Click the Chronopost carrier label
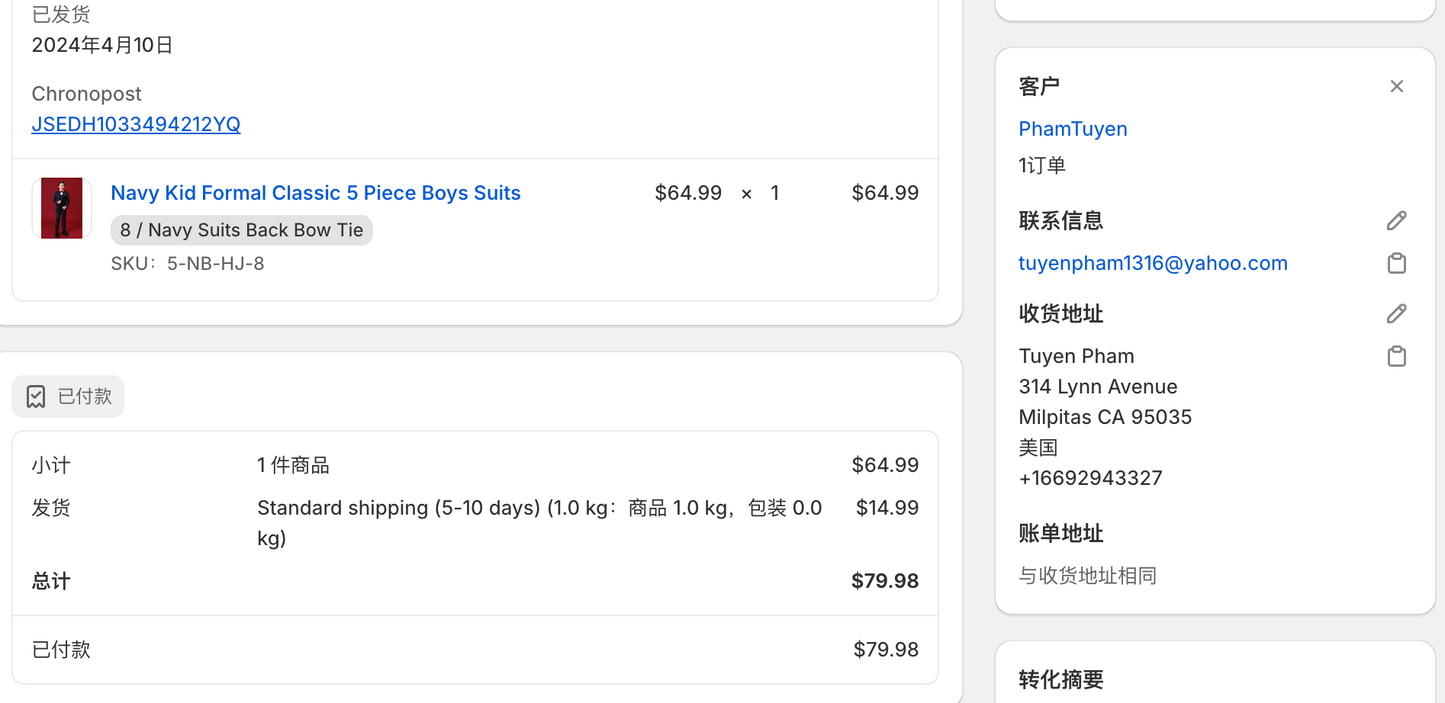The width and height of the screenshot is (1445, 703). [x=86, y=94]
